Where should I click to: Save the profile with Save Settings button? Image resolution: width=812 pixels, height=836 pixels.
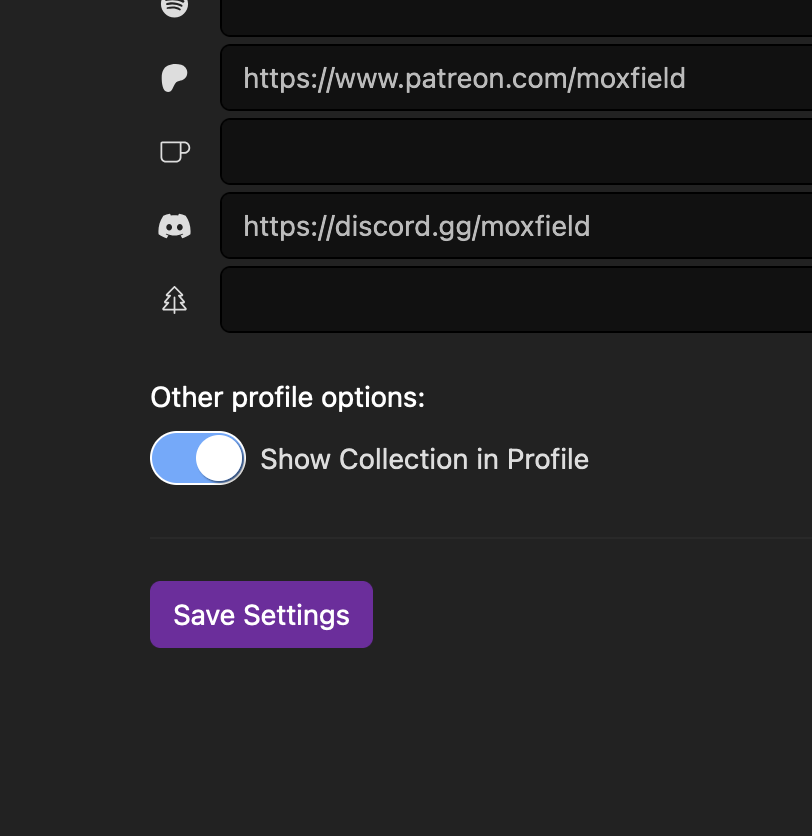[x=261, y=615]
